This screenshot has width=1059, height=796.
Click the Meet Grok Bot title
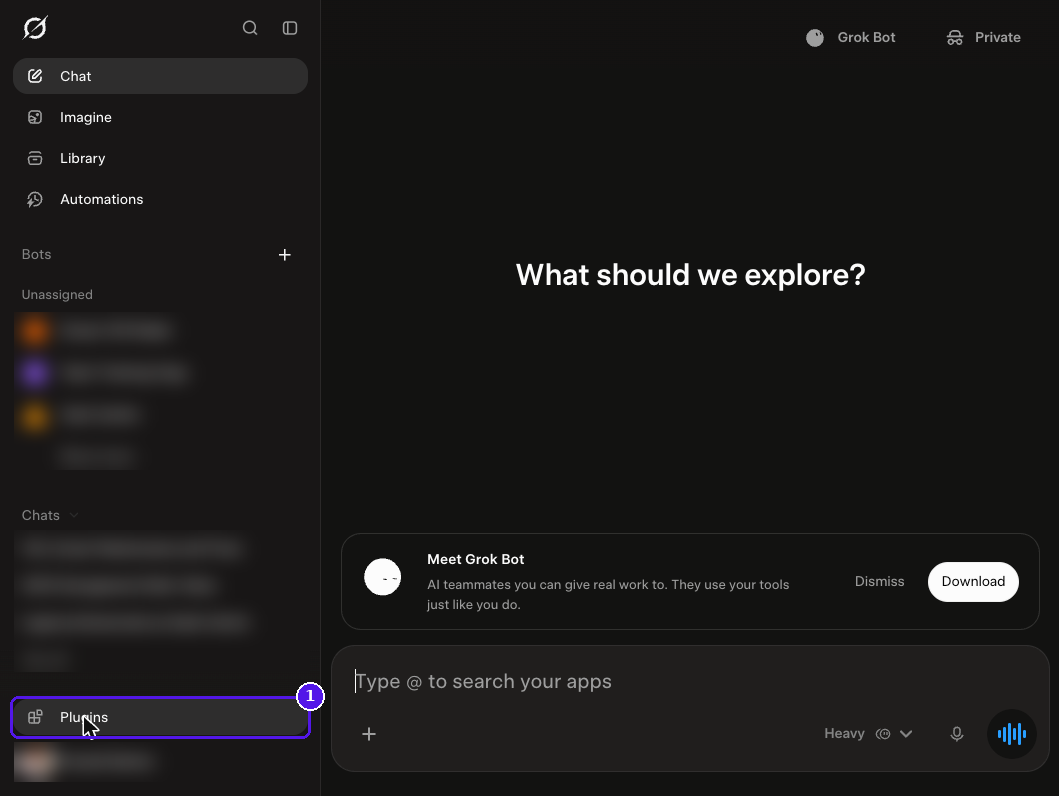point(475,559)
